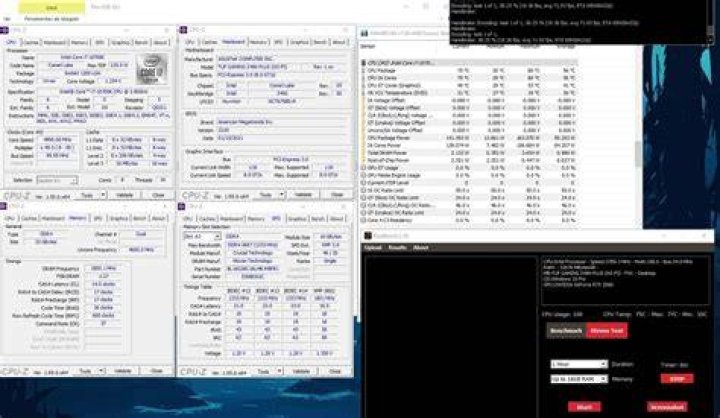Open the RealBench Memory dropdown showing 16GB RAM
Viewport: 720px width, 418px height.
tap(579, 379)
